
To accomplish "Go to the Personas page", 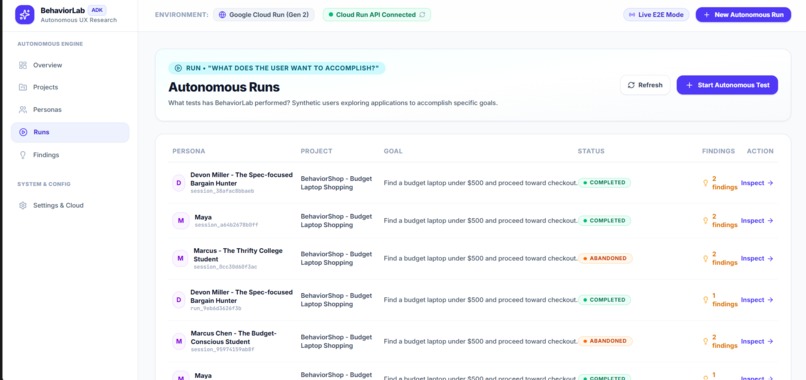I will (70, 110).
